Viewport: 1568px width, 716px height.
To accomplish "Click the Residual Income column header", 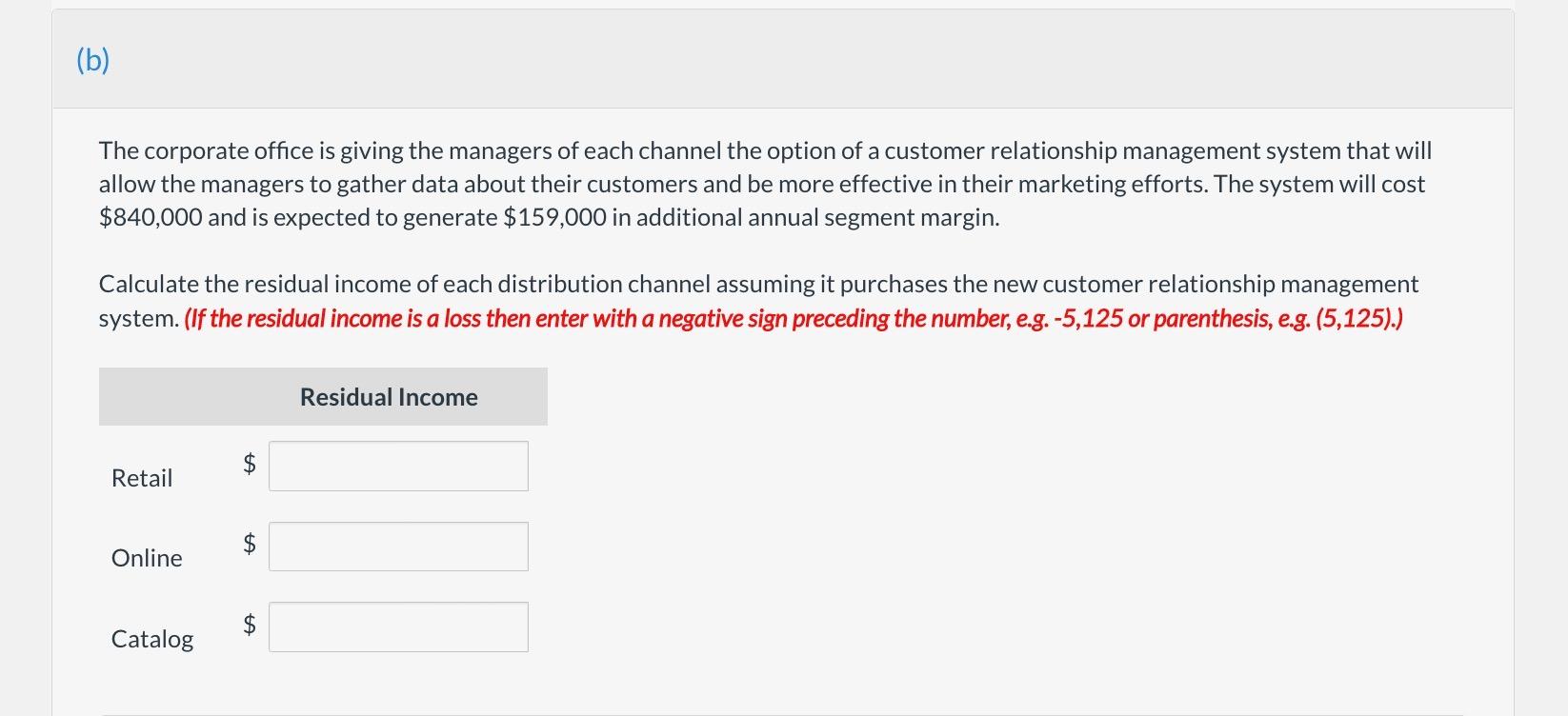I will click(x=388, y=397).
